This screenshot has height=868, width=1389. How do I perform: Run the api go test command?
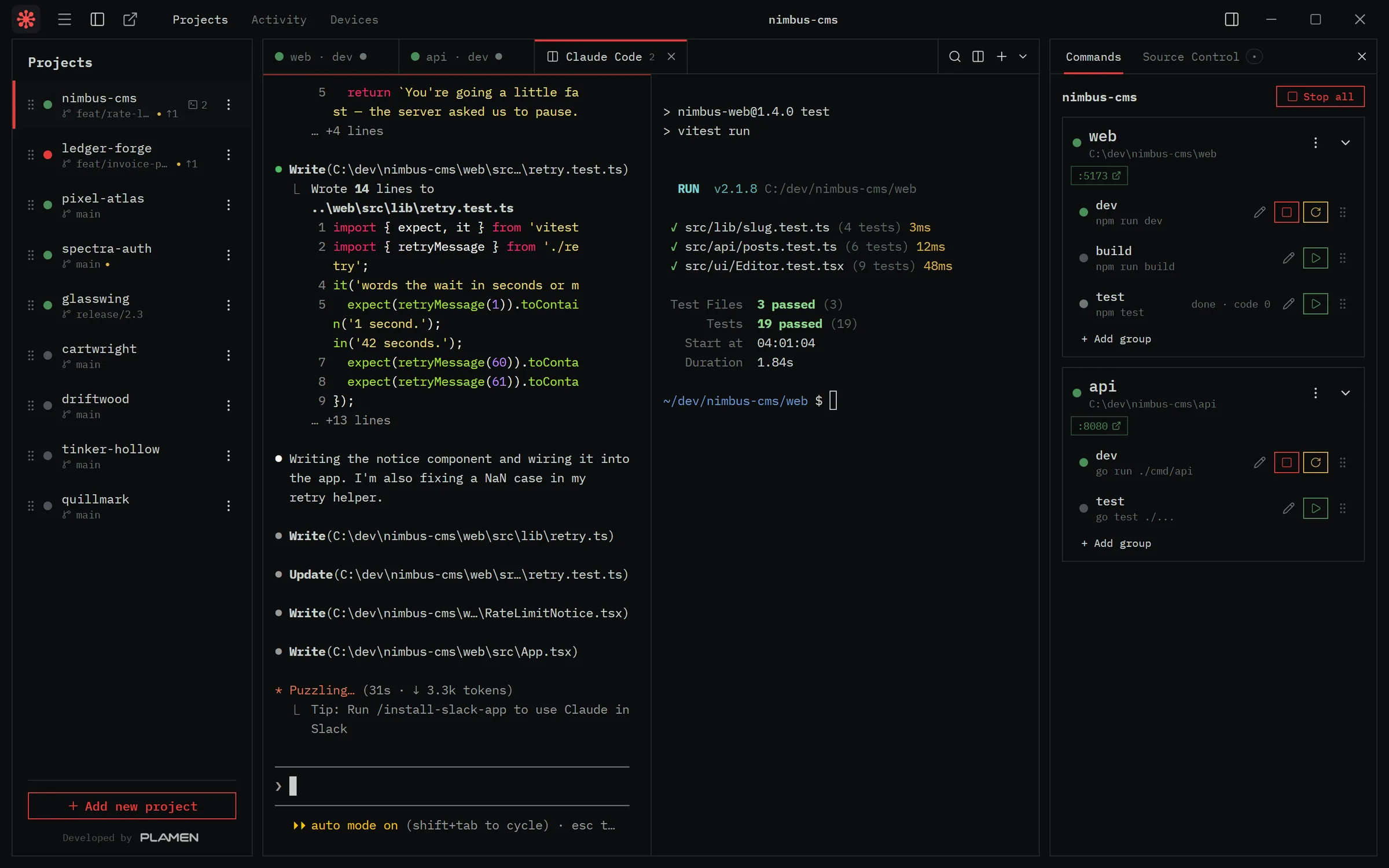point(1315,509)
